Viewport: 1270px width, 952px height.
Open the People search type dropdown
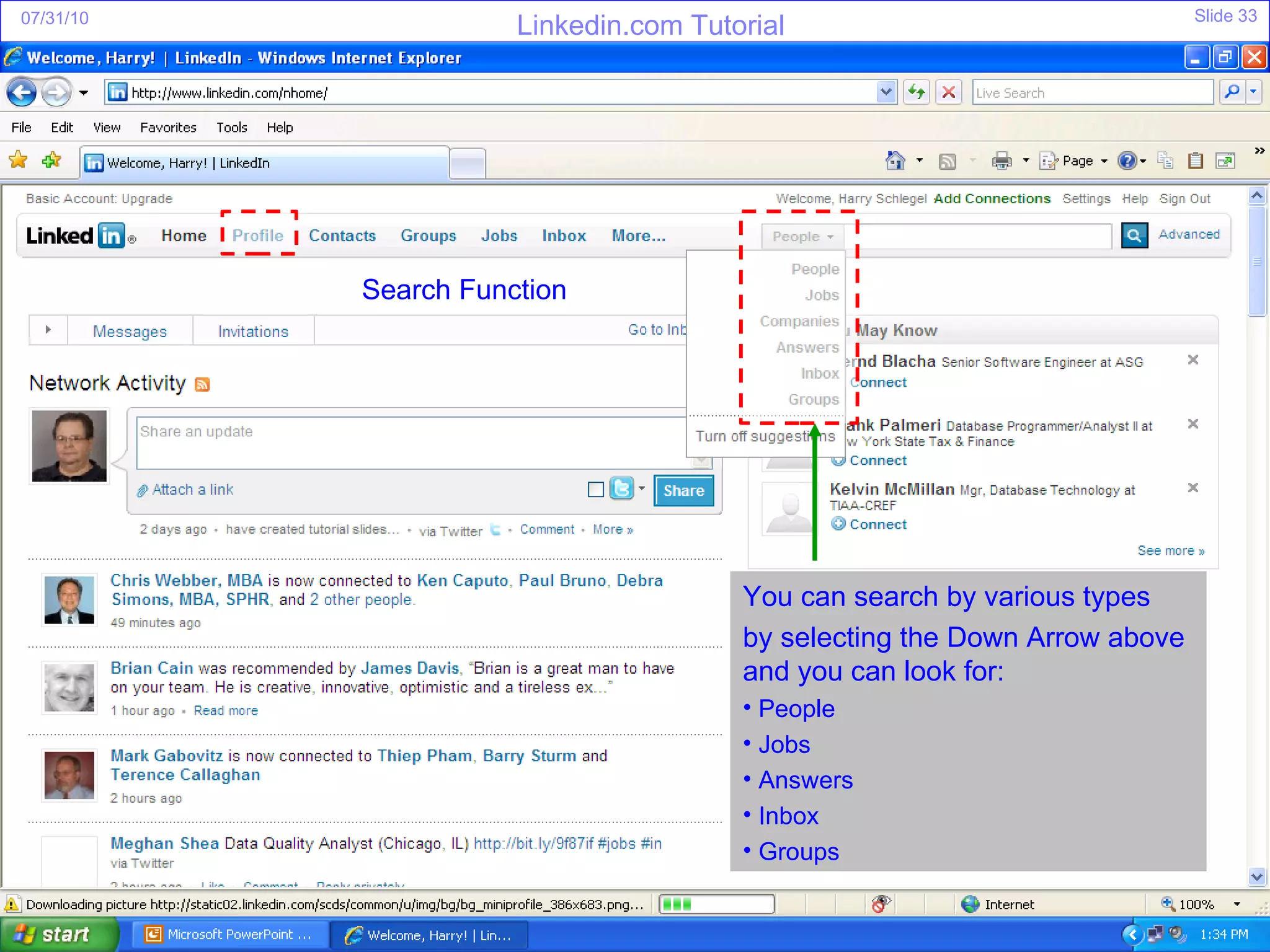click(x=802, y=237)
